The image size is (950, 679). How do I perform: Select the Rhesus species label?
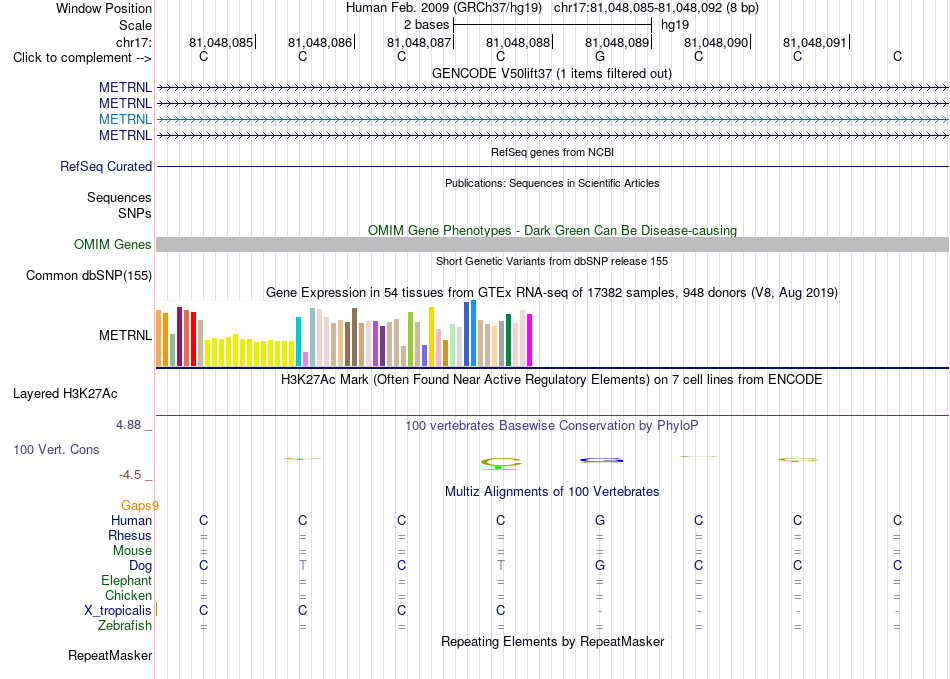pos(130,535)
